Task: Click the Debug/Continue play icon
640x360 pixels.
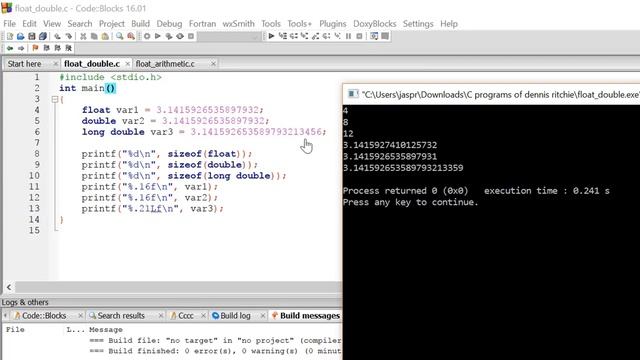Action: (x=271, y=36)
